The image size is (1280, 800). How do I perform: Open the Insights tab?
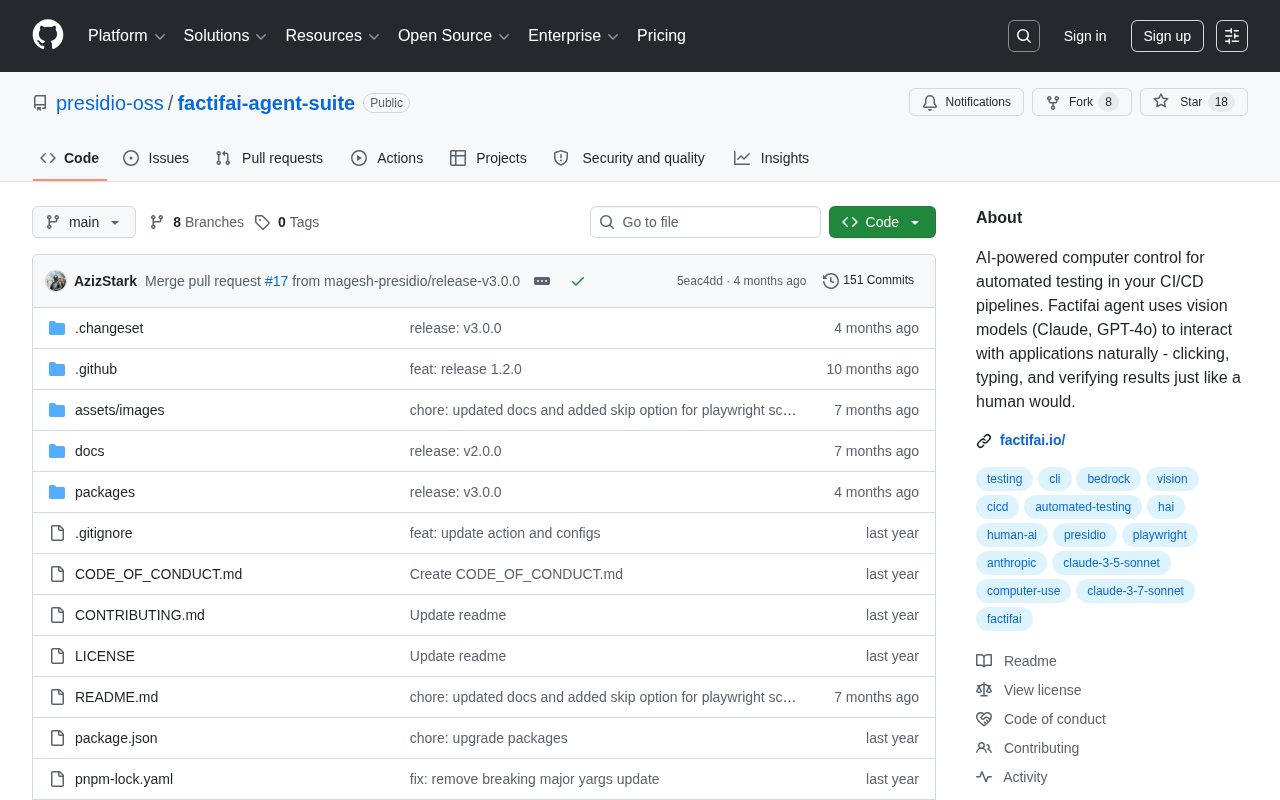click(771, 158)
